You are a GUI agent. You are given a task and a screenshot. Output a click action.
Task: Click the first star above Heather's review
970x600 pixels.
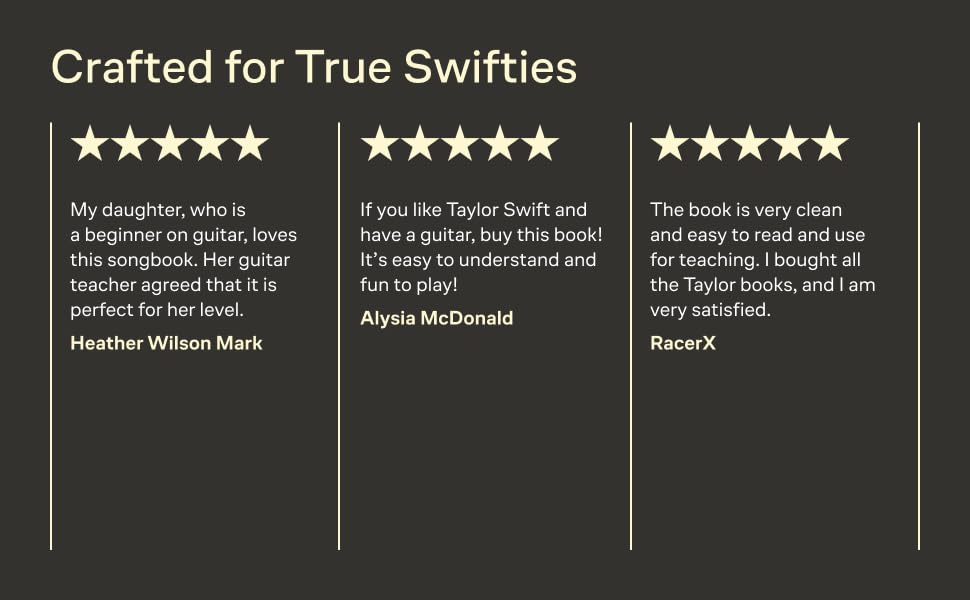point(90,144)
